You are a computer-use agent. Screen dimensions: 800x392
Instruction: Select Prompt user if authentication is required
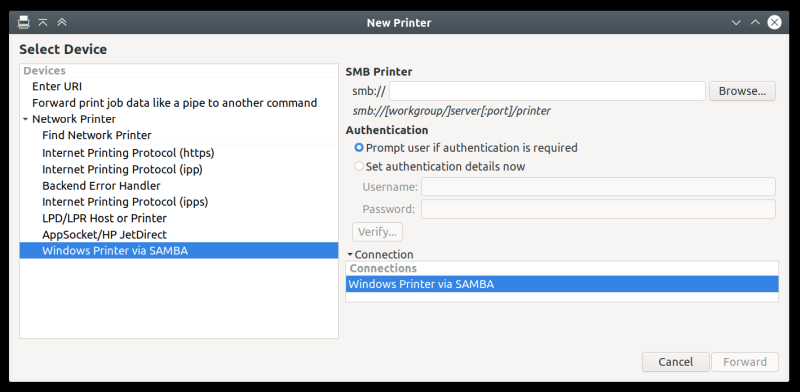[466, 148]
